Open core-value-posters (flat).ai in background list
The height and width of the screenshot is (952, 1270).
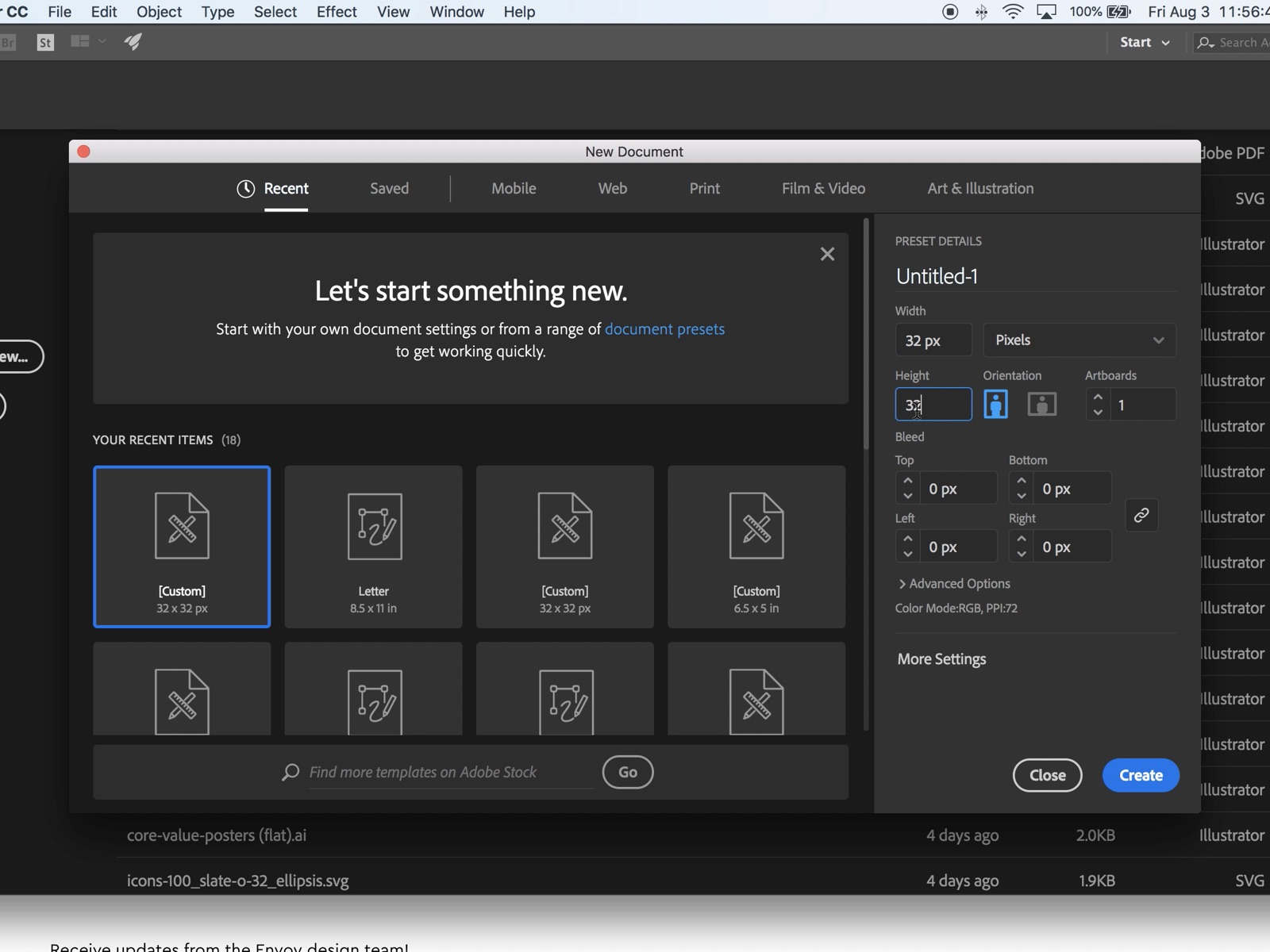click(217, 835)
